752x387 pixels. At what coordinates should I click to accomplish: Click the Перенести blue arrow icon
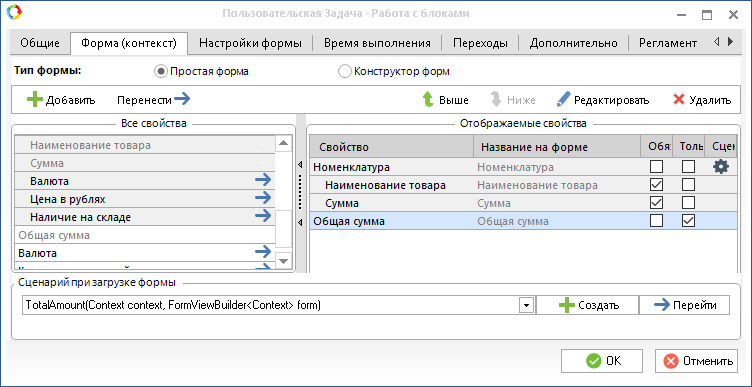click(x=182, y=99)
